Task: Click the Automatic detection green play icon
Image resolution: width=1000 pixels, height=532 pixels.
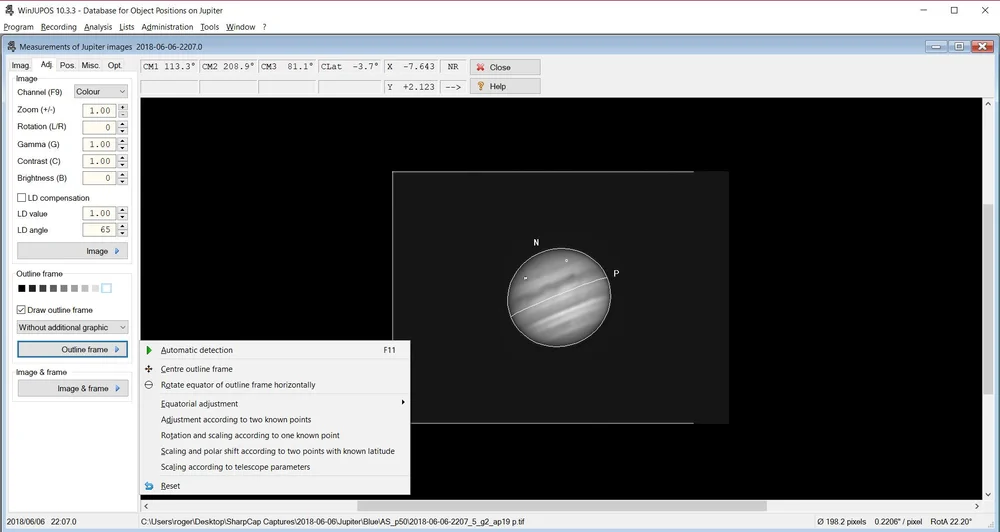Action: coord(149,350)
